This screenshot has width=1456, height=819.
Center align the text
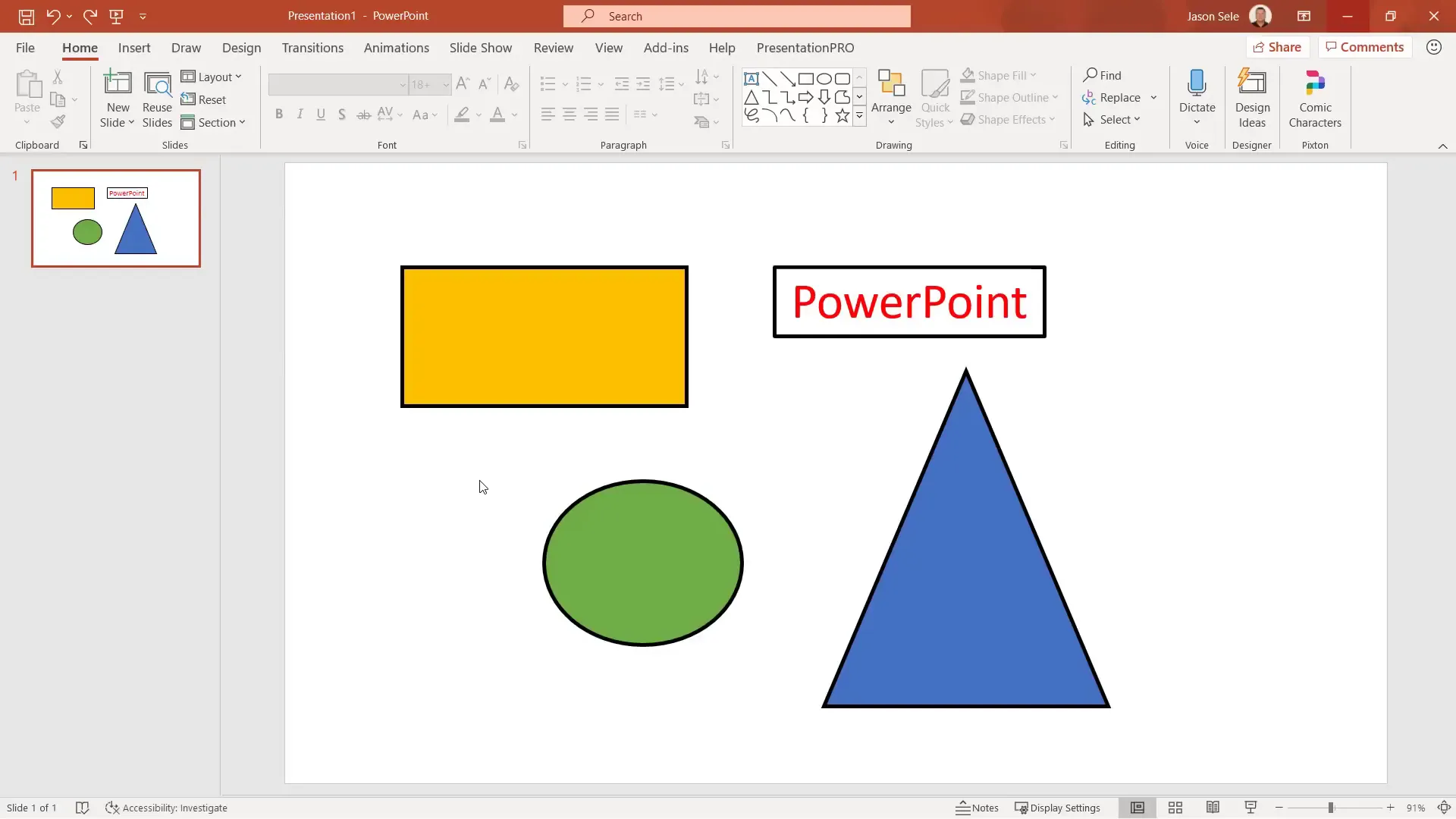click(x=569, y=115)
